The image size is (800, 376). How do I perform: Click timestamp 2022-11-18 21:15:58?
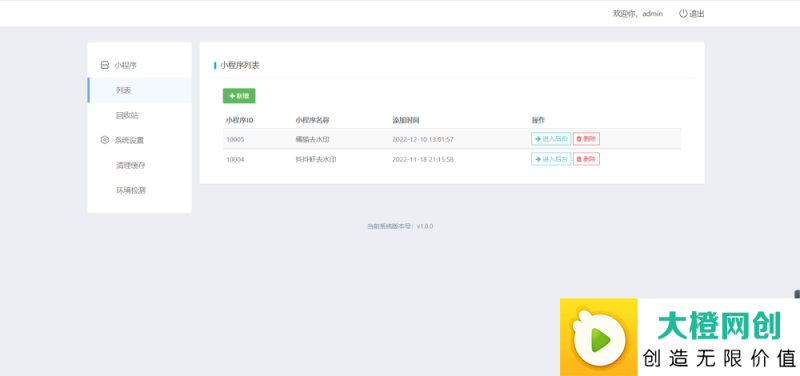click(423, 159)
